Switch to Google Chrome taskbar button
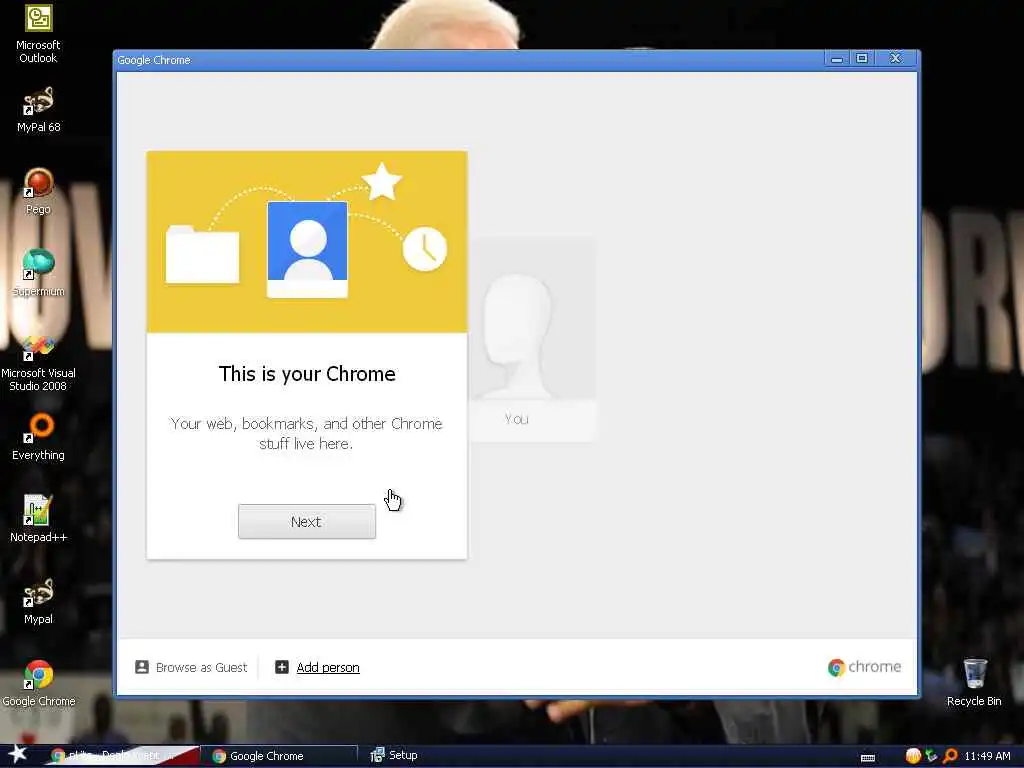The width and height of the screenshot is (1024, 768). point(280,756)
